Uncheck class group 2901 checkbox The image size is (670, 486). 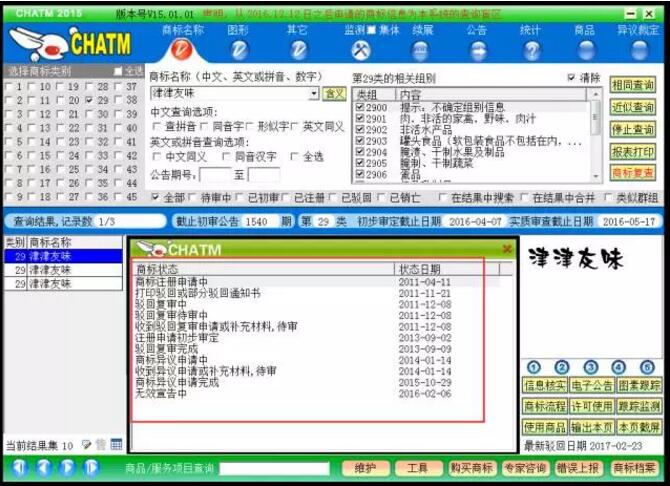coord(360,118)
